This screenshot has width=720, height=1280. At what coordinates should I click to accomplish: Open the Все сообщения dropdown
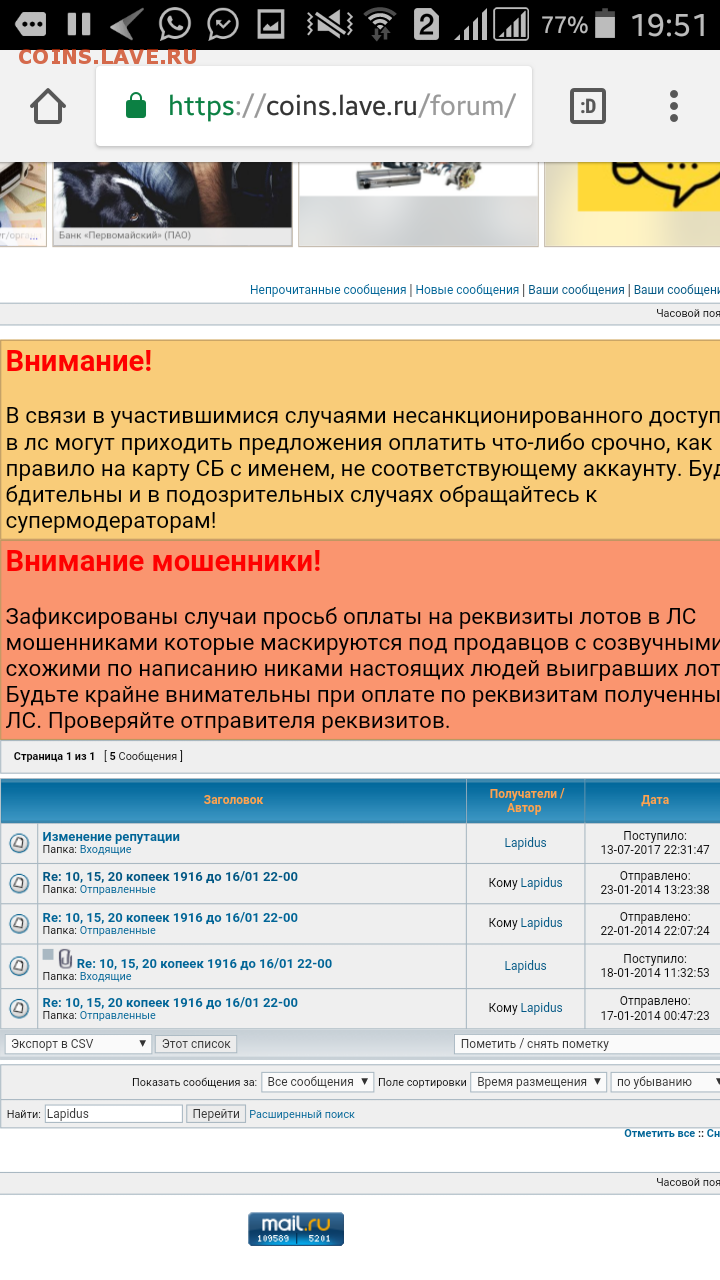pyautogui.click(x=317, y=1081)
